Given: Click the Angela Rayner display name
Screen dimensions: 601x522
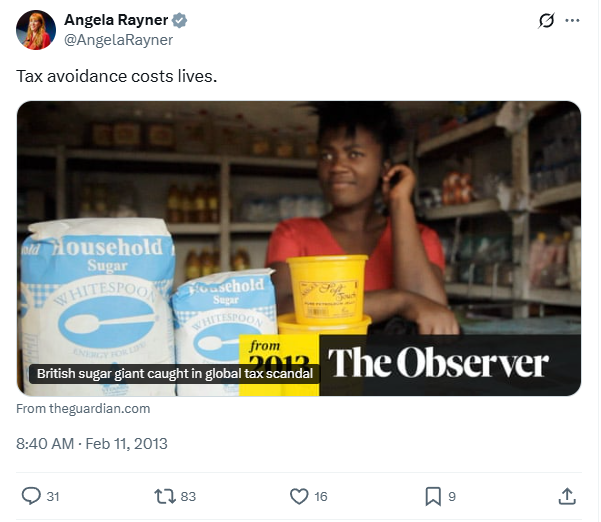Looking at the screenshot, I should pos(116,20).
